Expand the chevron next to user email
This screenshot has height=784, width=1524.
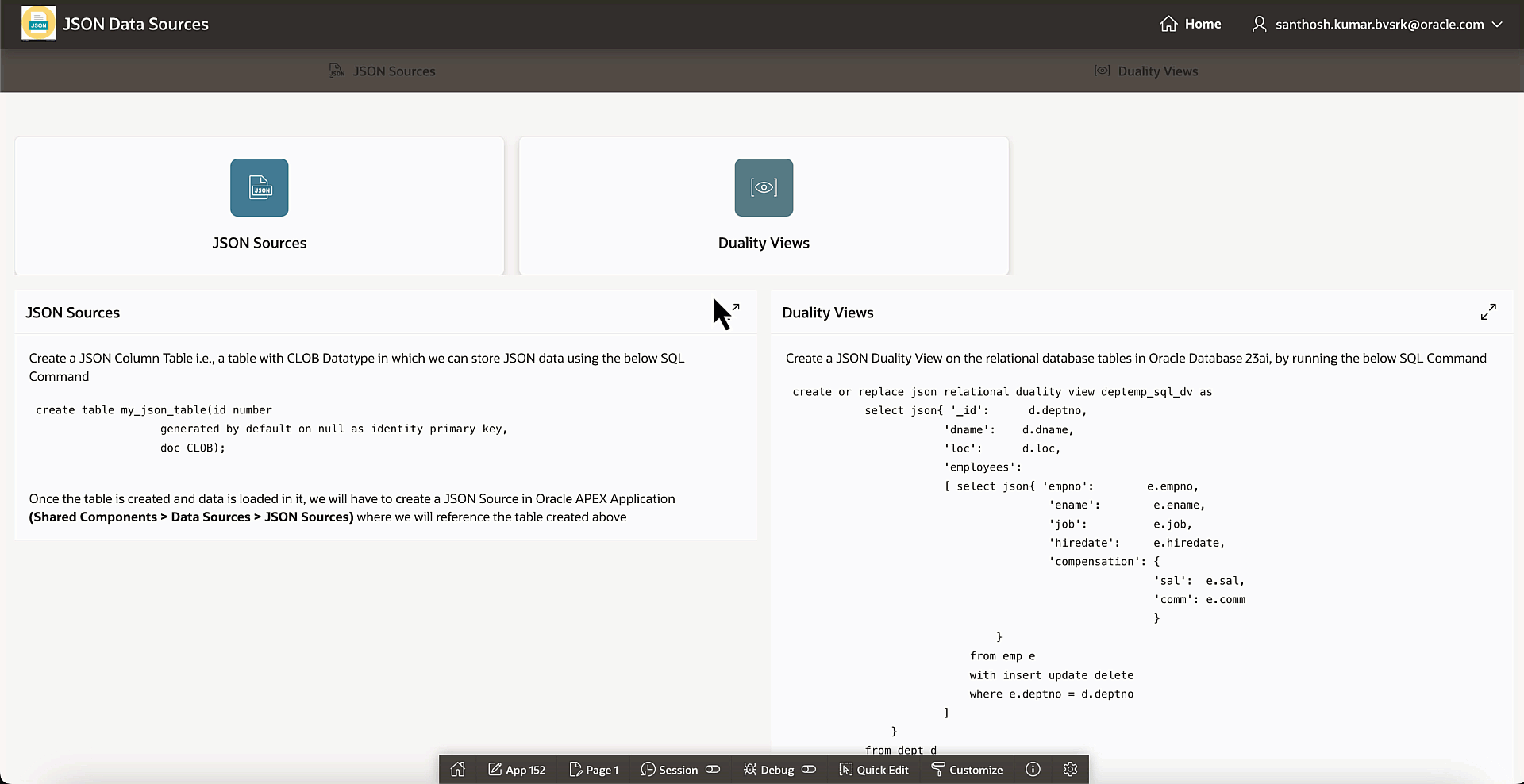tap(1497, 24)
